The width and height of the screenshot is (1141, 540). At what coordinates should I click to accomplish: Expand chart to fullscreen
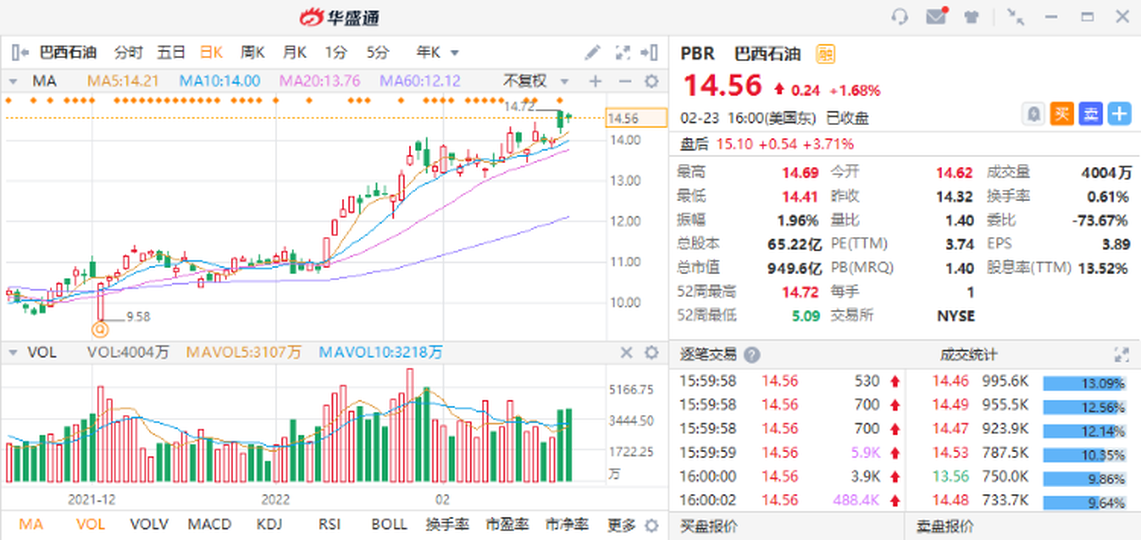[x=622, y=52]
